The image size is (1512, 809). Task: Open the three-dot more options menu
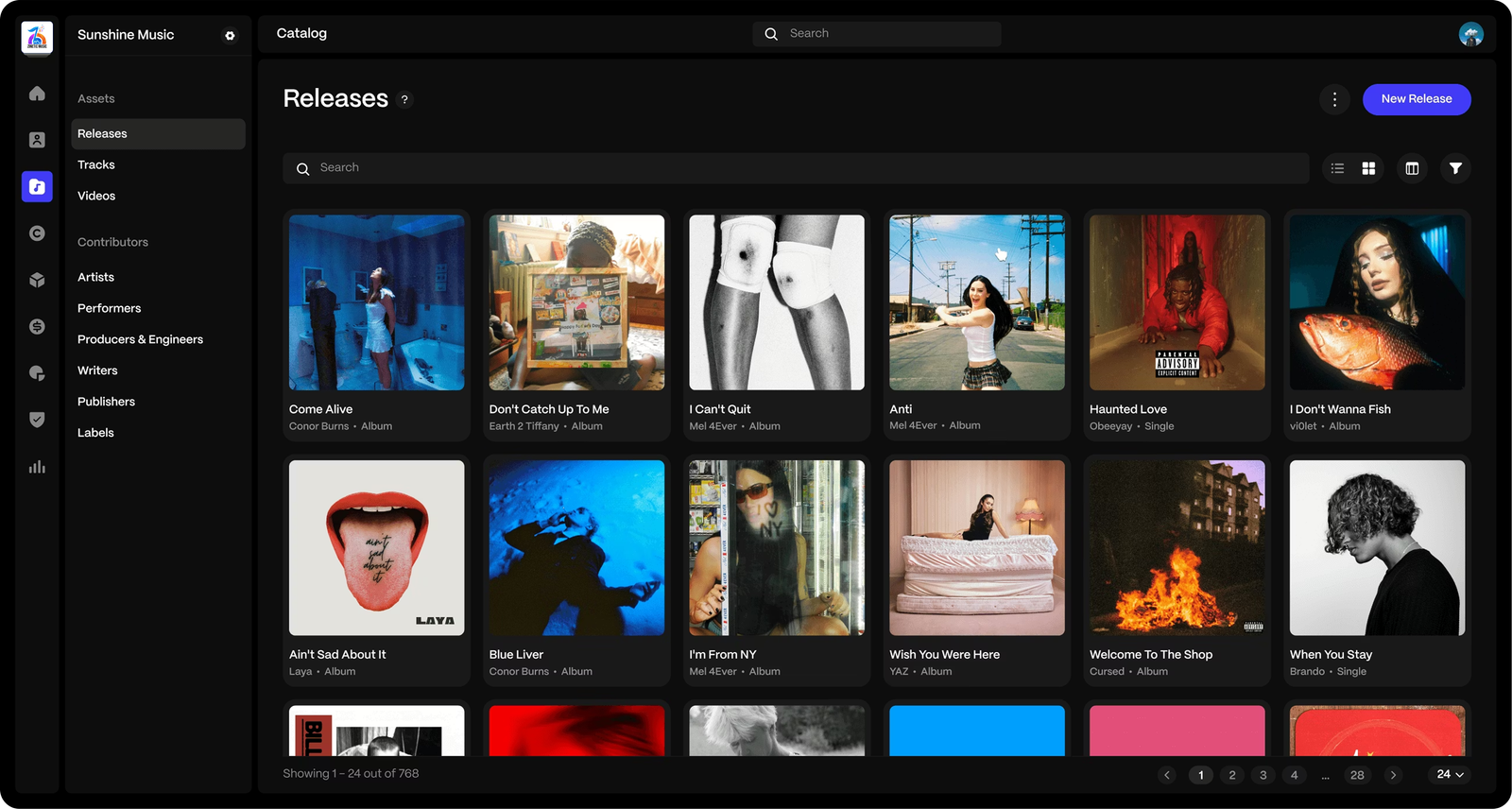click(1334, 99)
